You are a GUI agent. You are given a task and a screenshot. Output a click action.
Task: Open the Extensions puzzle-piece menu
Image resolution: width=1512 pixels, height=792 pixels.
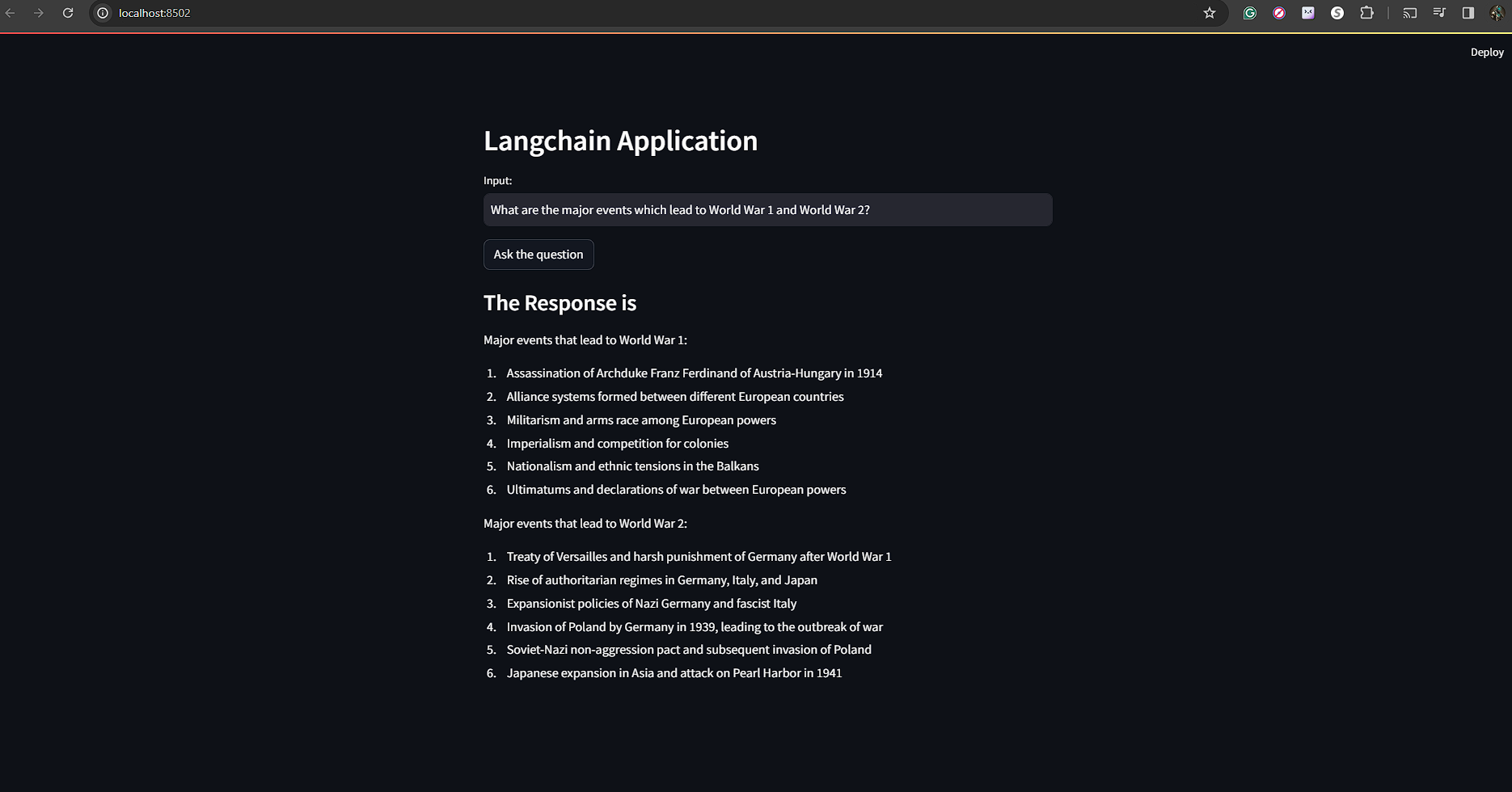[x=1366, y=13]
